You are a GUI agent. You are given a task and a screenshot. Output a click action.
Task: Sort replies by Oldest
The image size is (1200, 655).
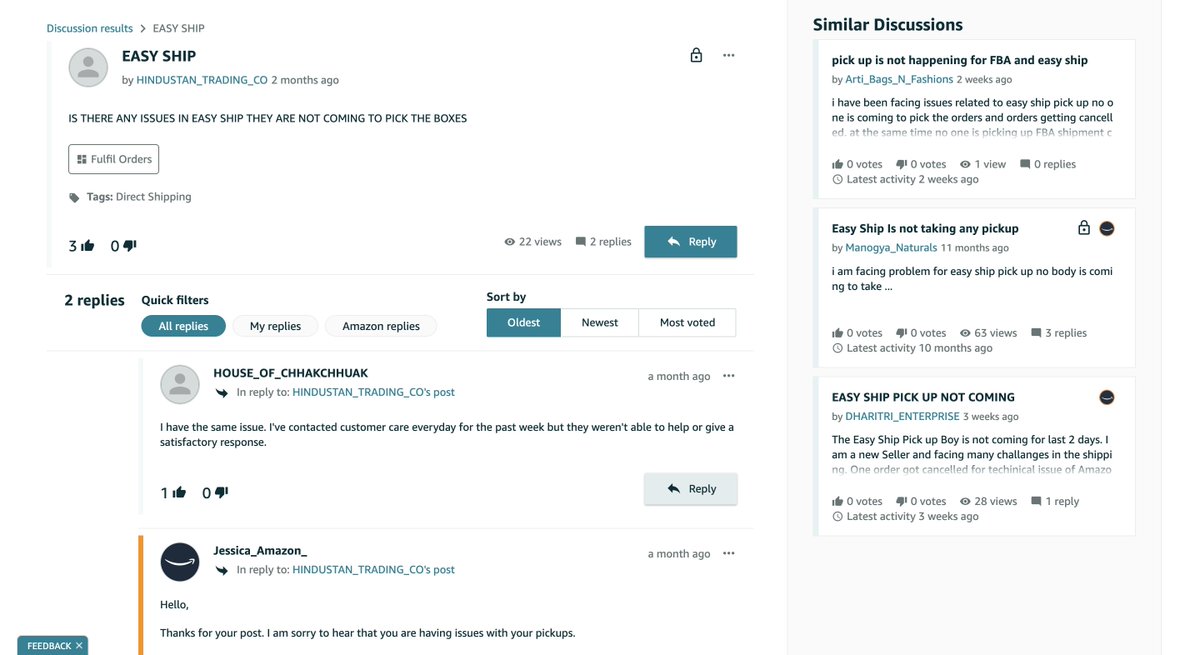[524, 323]
